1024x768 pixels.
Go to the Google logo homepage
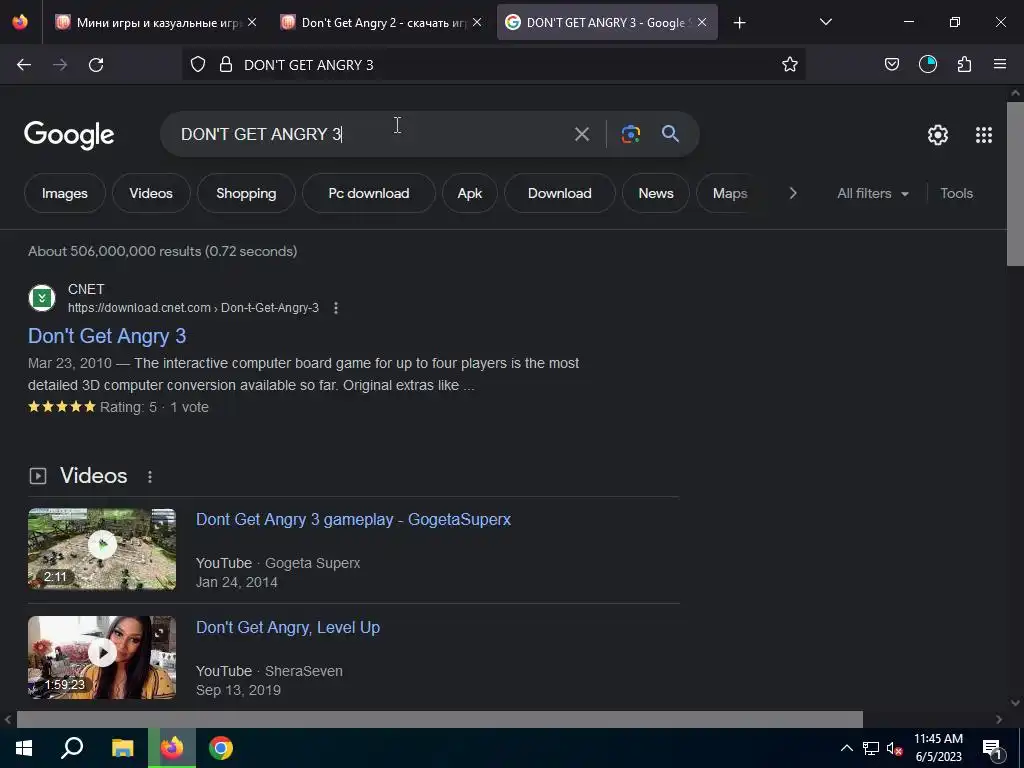click(69, 135)
